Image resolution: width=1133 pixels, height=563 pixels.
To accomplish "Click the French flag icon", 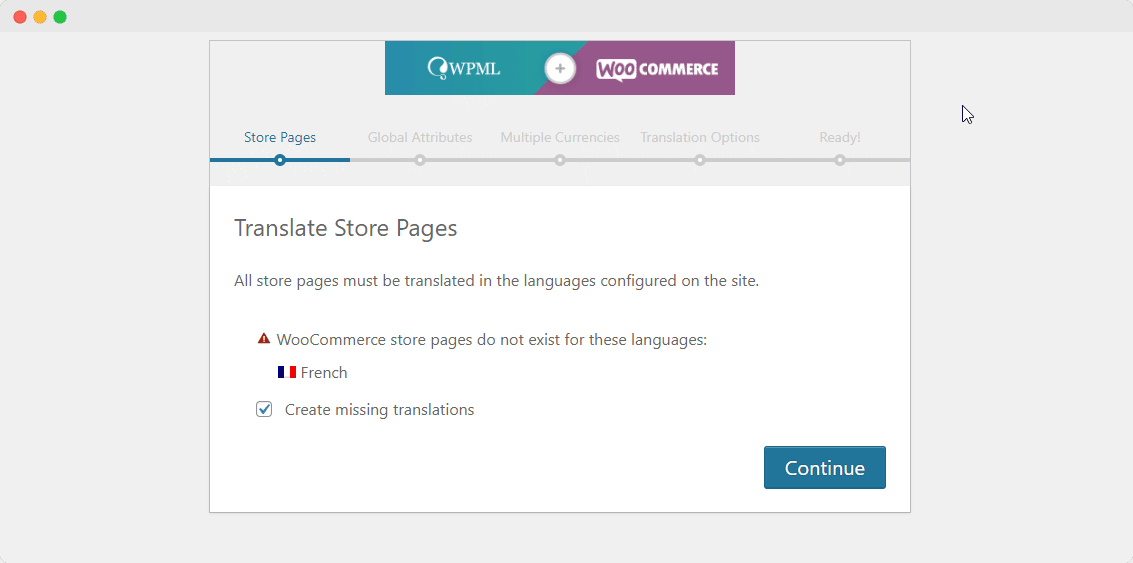I will click(287, 372).
